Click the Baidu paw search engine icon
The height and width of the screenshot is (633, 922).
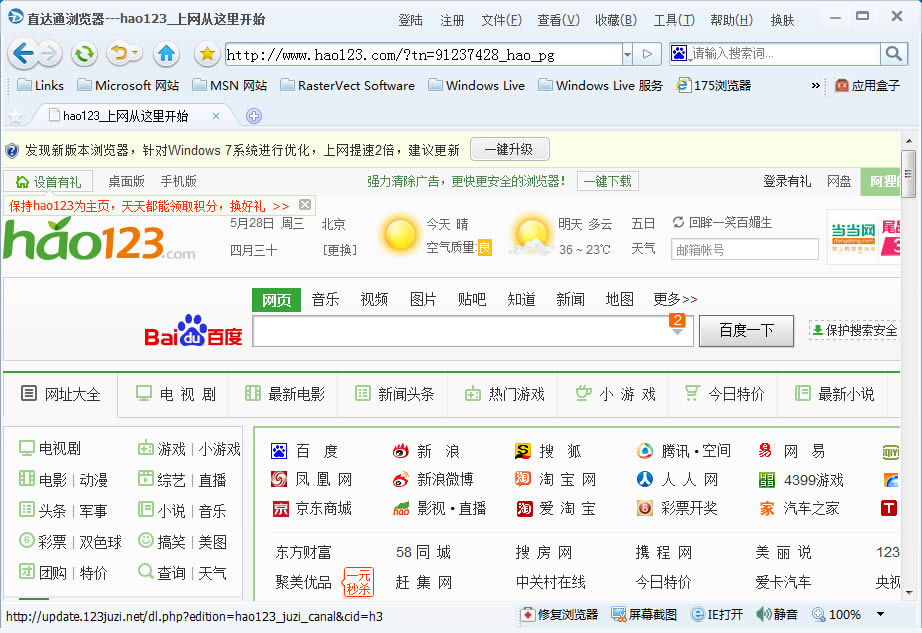pyautogui.click(x=679, y=53)
